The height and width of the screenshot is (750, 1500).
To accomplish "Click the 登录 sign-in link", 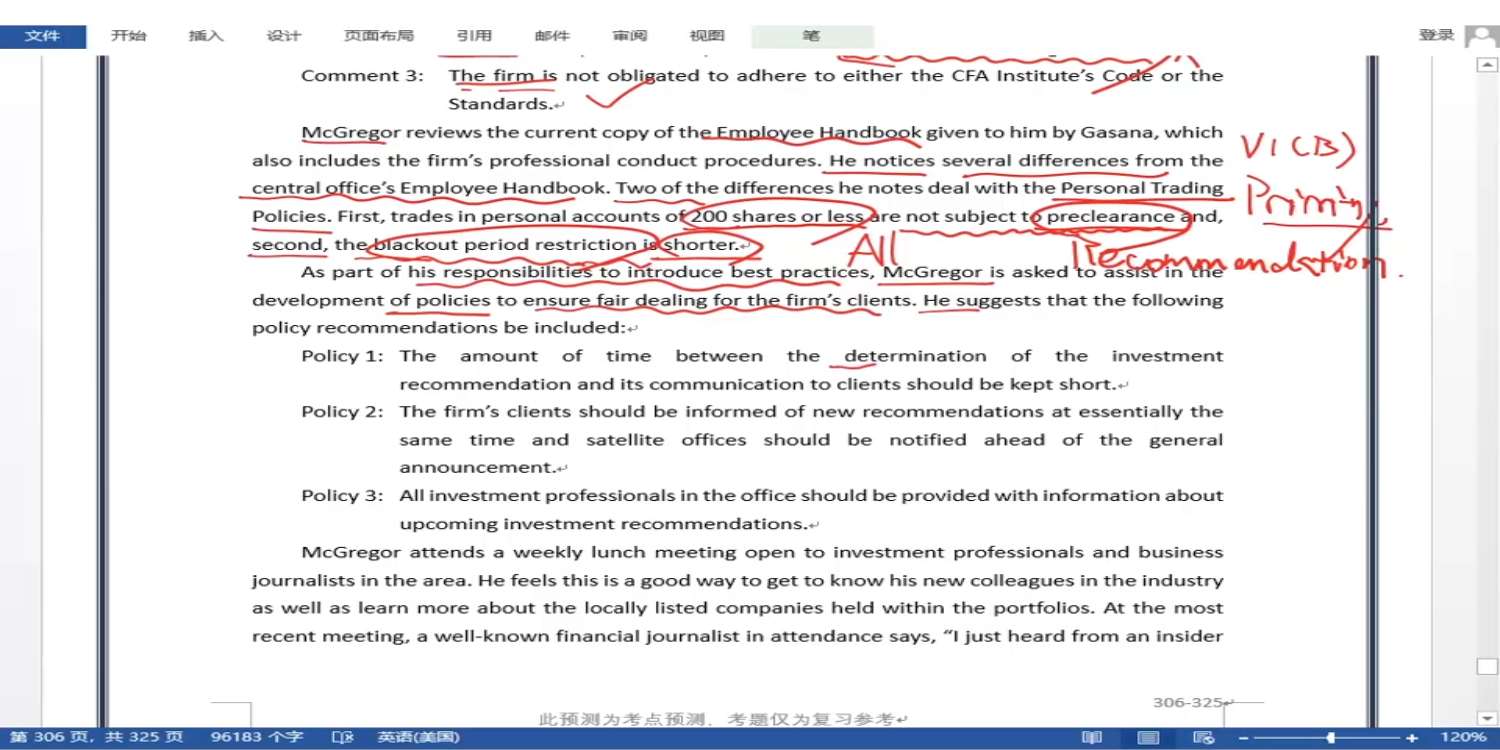I will tap(1436, 35).
